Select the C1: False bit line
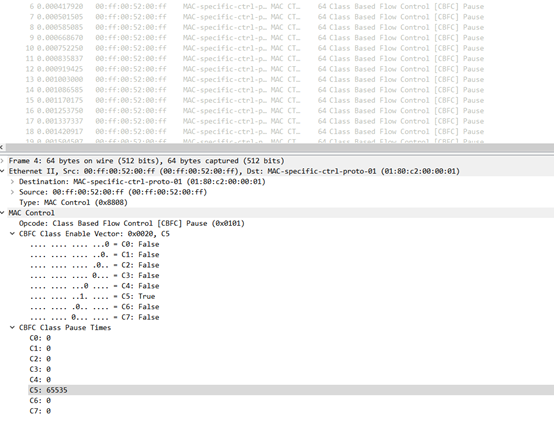This screenshot has width=555, height=428. pos(95,255)
